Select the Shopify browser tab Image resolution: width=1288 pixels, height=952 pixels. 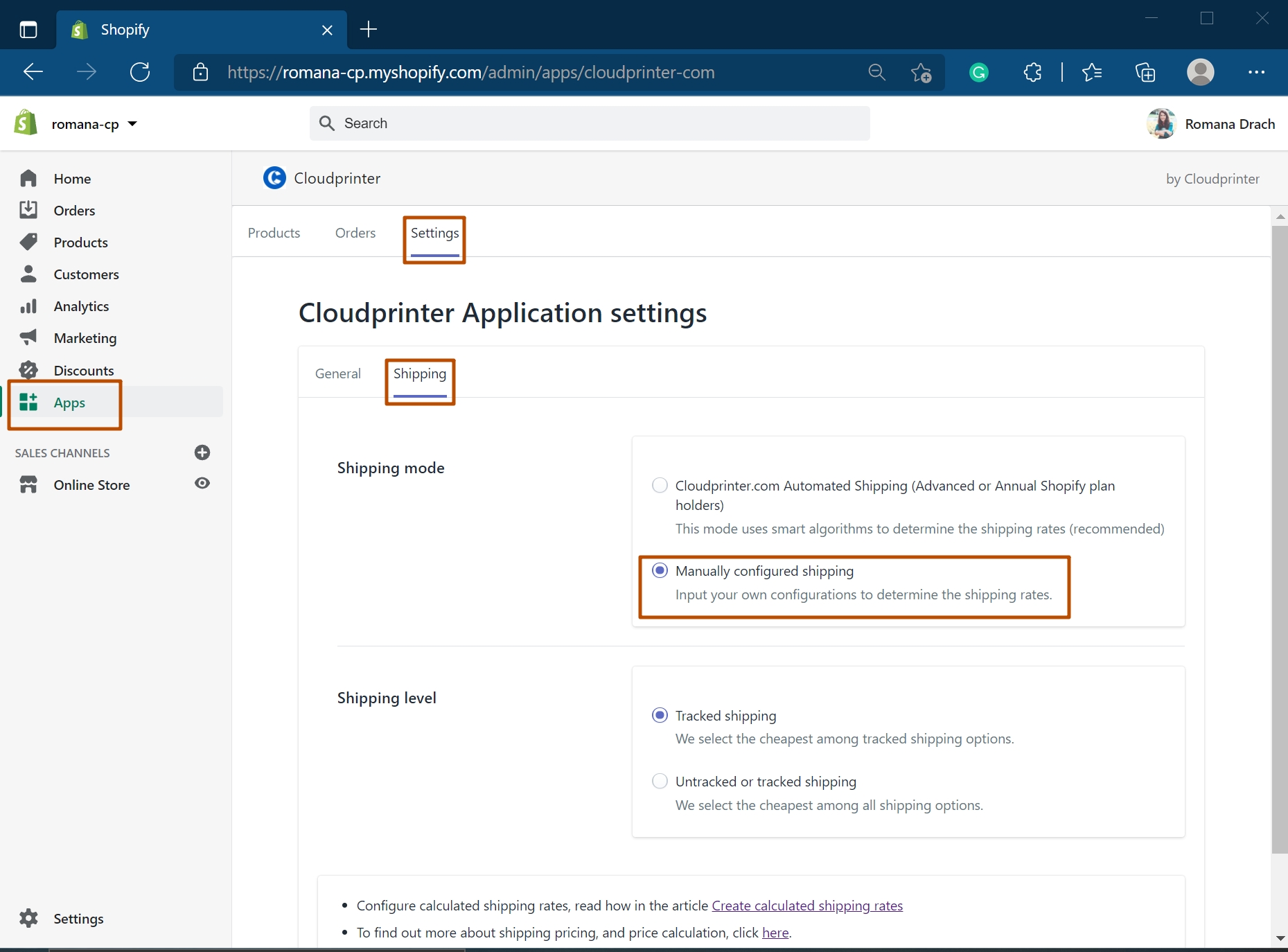coord(201,30)
